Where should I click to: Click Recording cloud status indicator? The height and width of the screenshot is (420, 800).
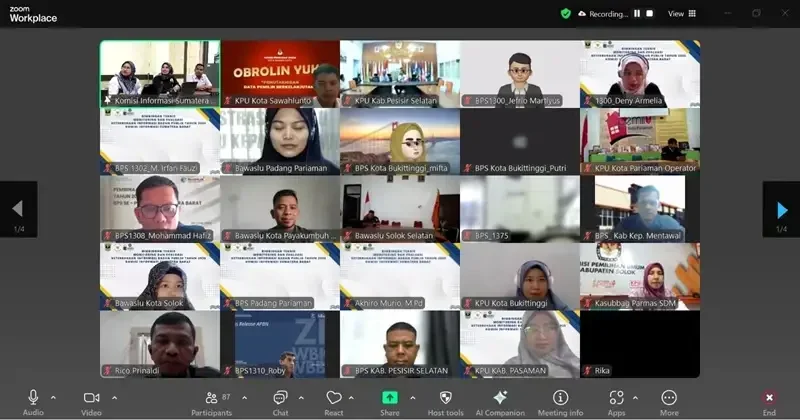tap(603, 14)
